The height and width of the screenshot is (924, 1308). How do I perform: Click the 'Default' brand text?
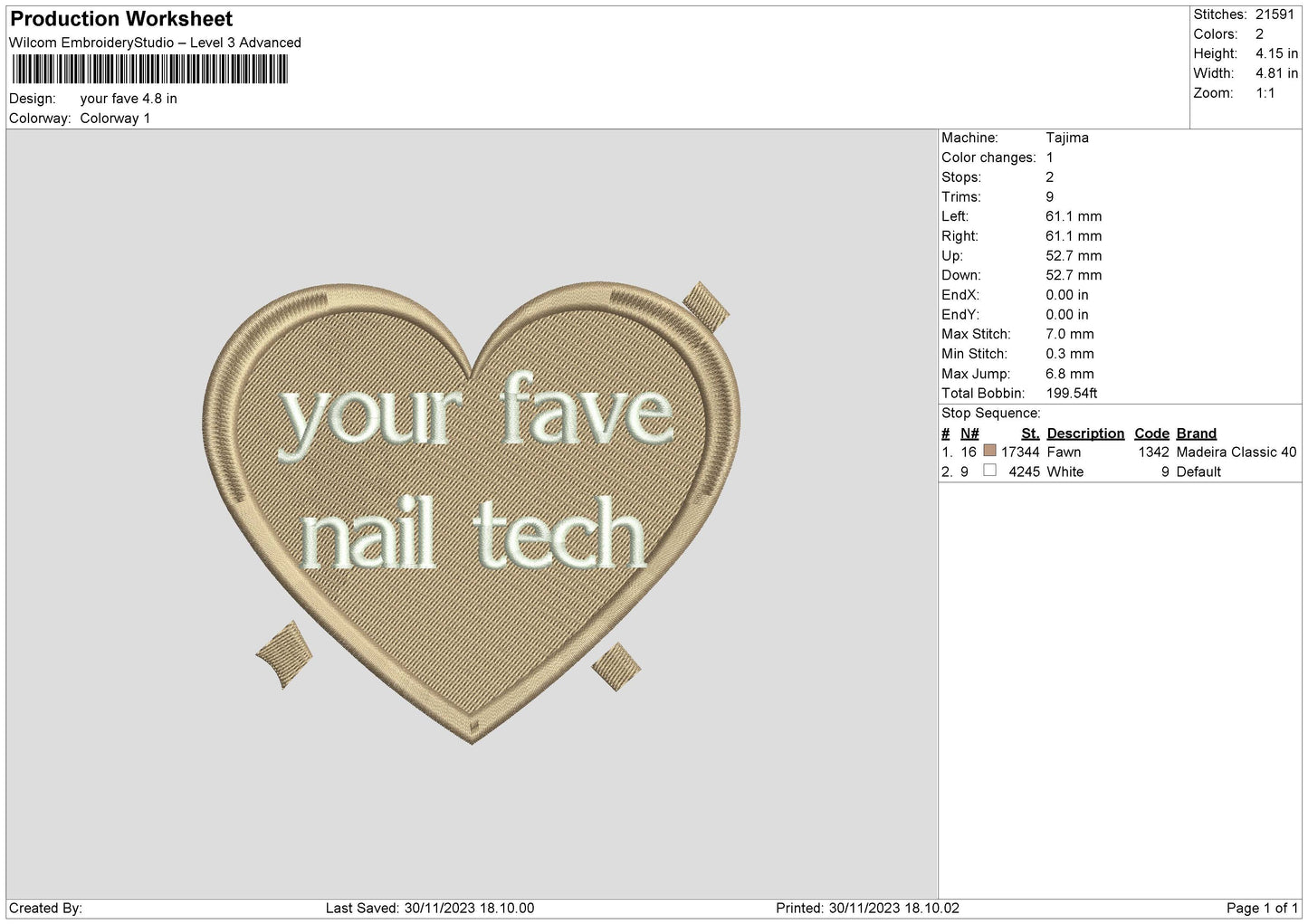[1198, 472]
